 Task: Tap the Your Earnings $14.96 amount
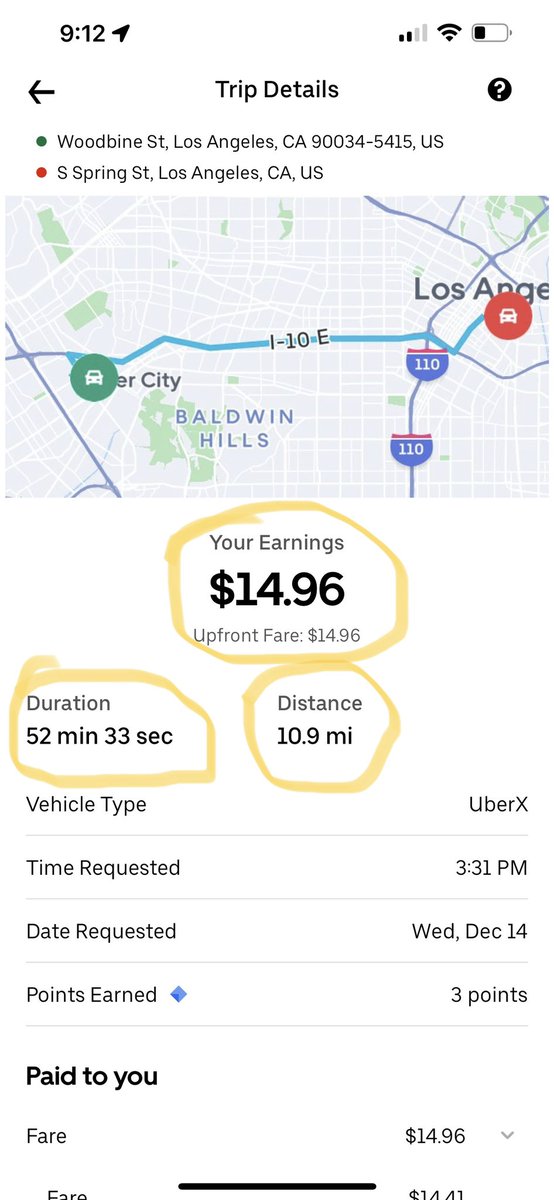point(277,590)
